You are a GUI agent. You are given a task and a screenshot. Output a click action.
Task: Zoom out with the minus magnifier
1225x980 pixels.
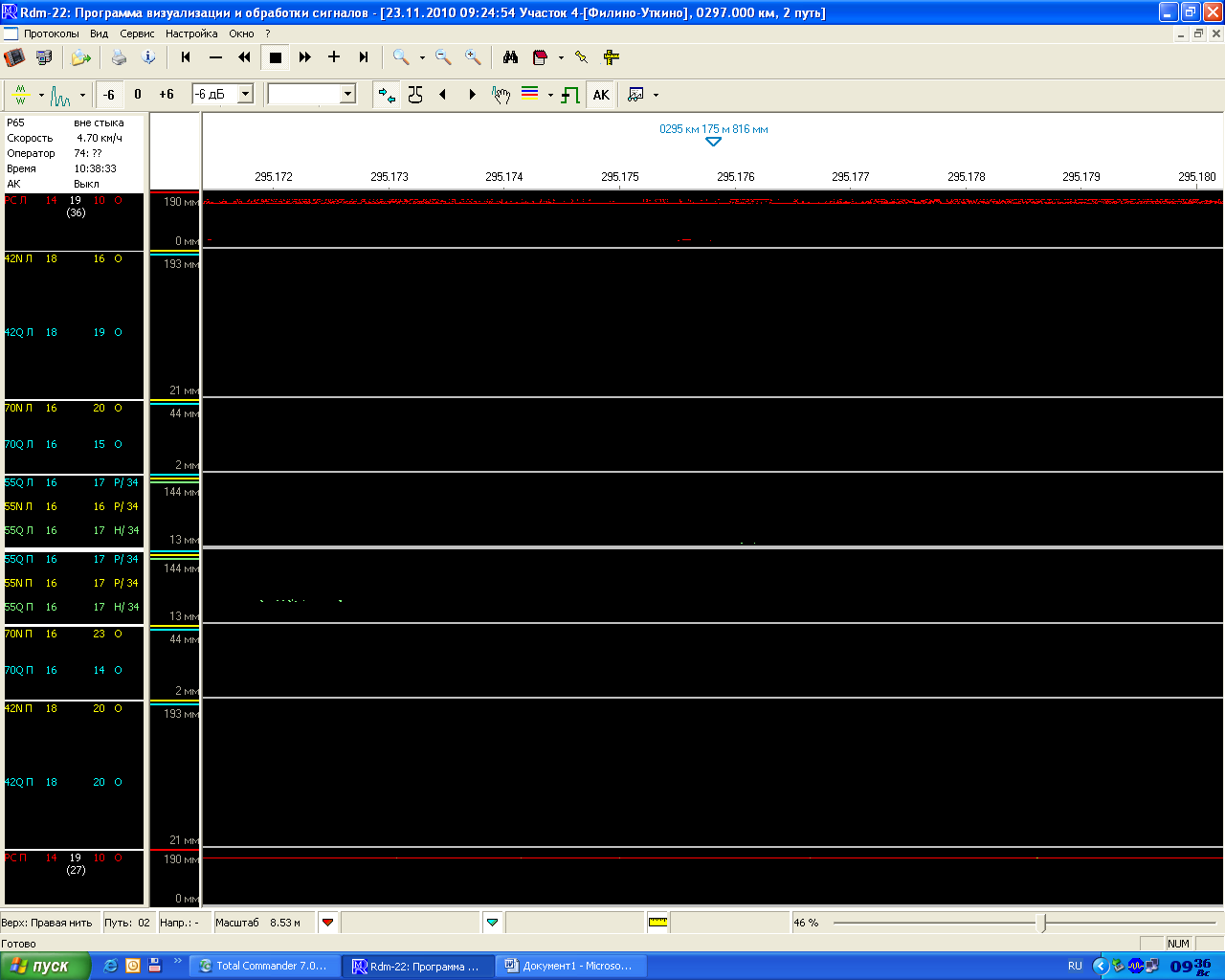[x=443, y=57]
